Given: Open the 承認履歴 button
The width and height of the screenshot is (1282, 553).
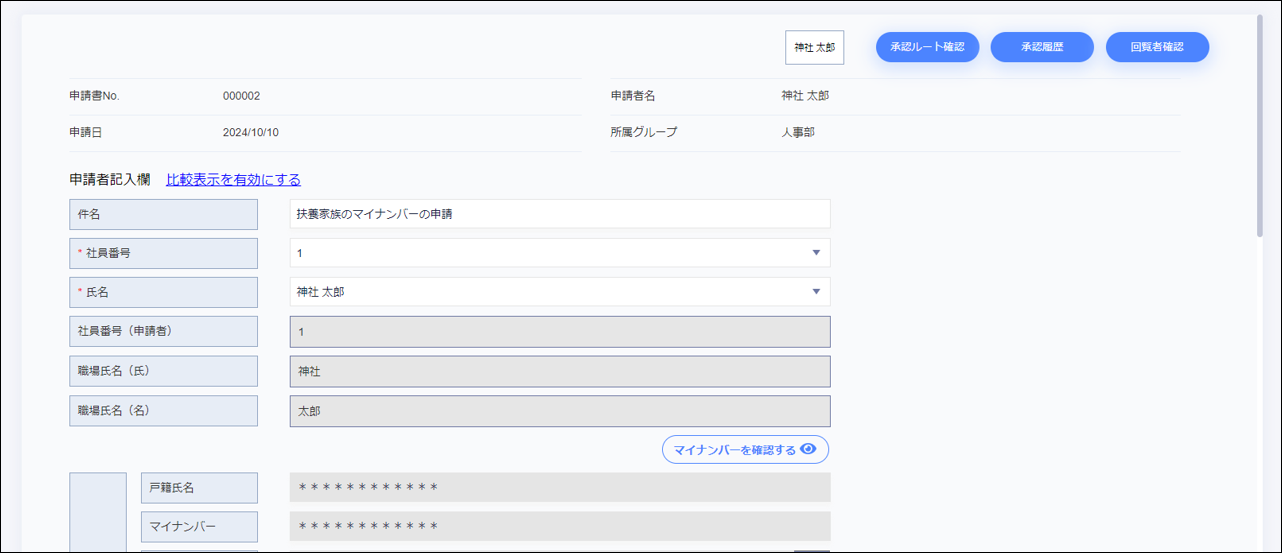Looking at the screenshot, I should [1041, 47].
